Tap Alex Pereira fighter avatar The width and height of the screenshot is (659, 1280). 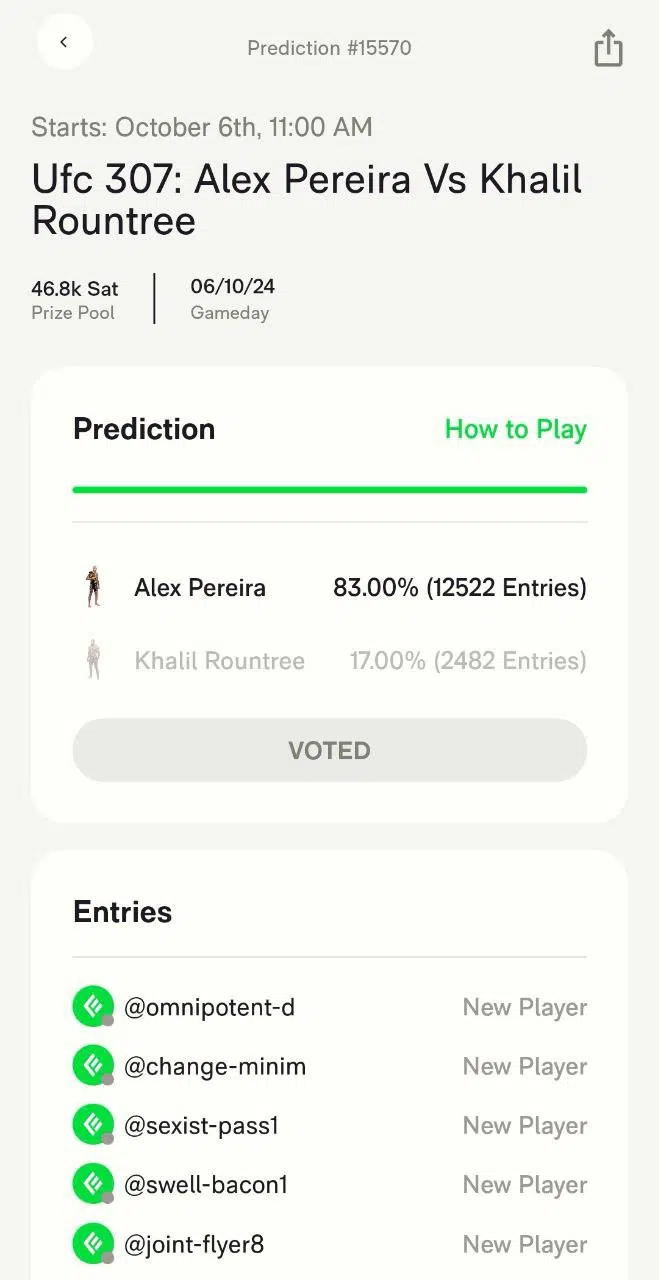point(93,587)
